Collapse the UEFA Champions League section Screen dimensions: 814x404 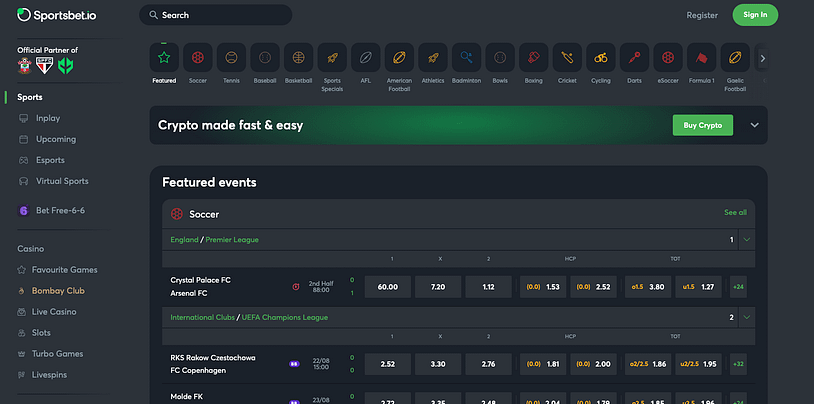click(746, 317)
